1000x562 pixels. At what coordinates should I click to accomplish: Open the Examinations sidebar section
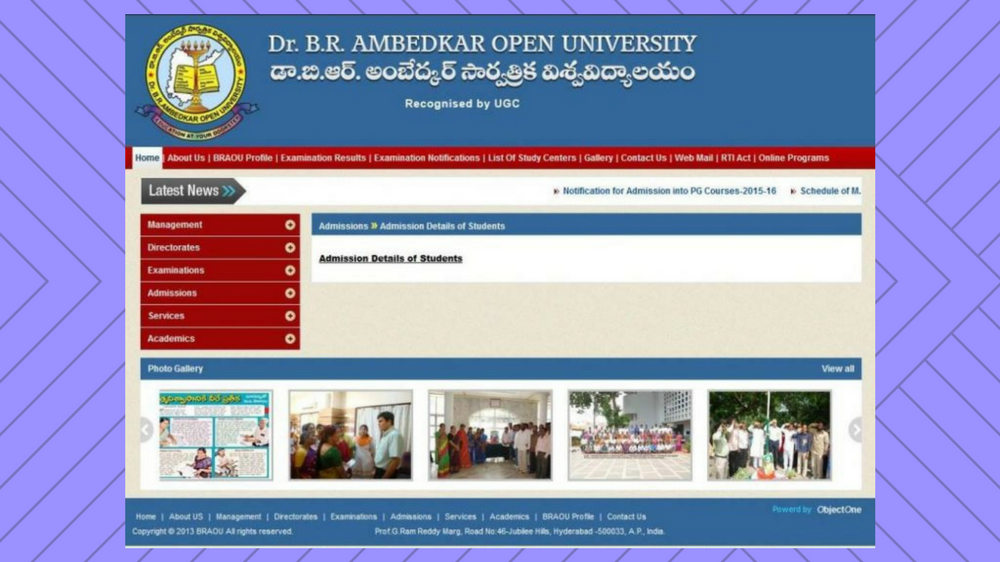coord(220,270)
